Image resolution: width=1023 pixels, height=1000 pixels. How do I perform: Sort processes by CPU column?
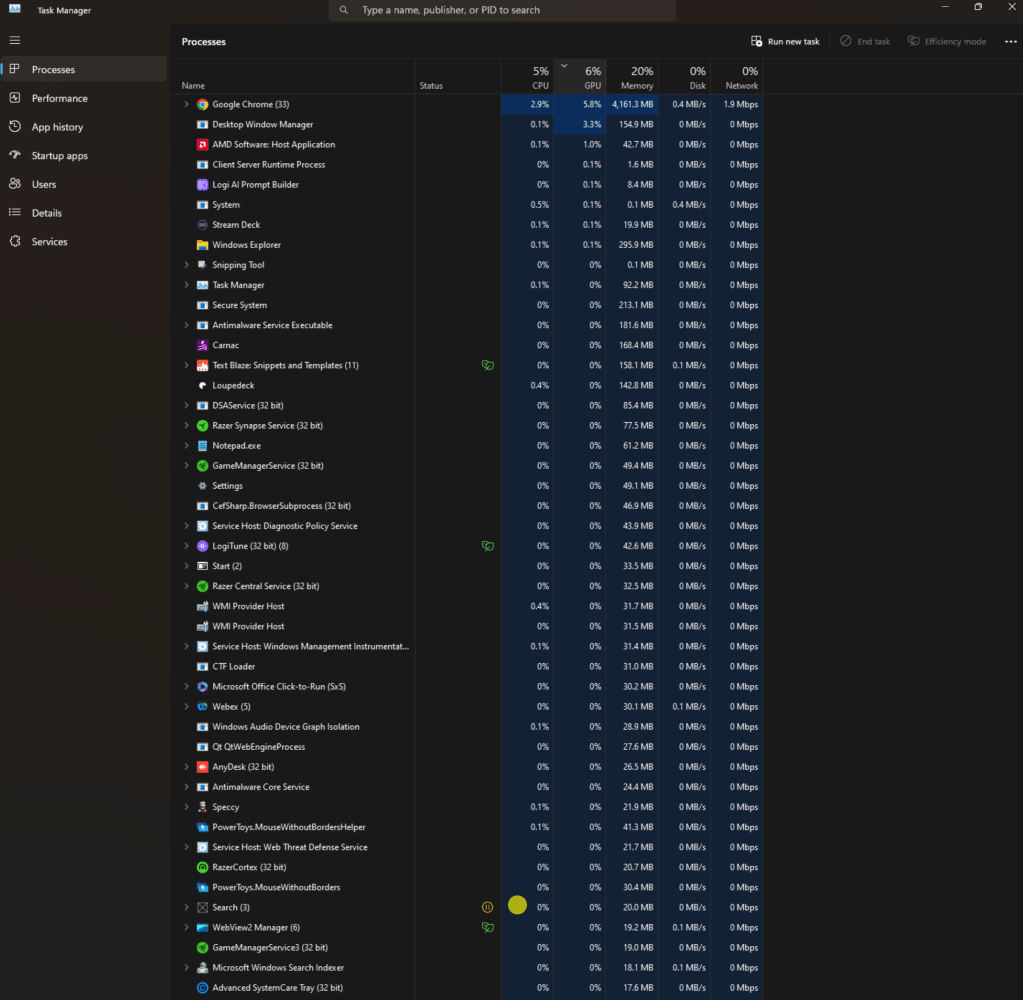click(527, 77)
